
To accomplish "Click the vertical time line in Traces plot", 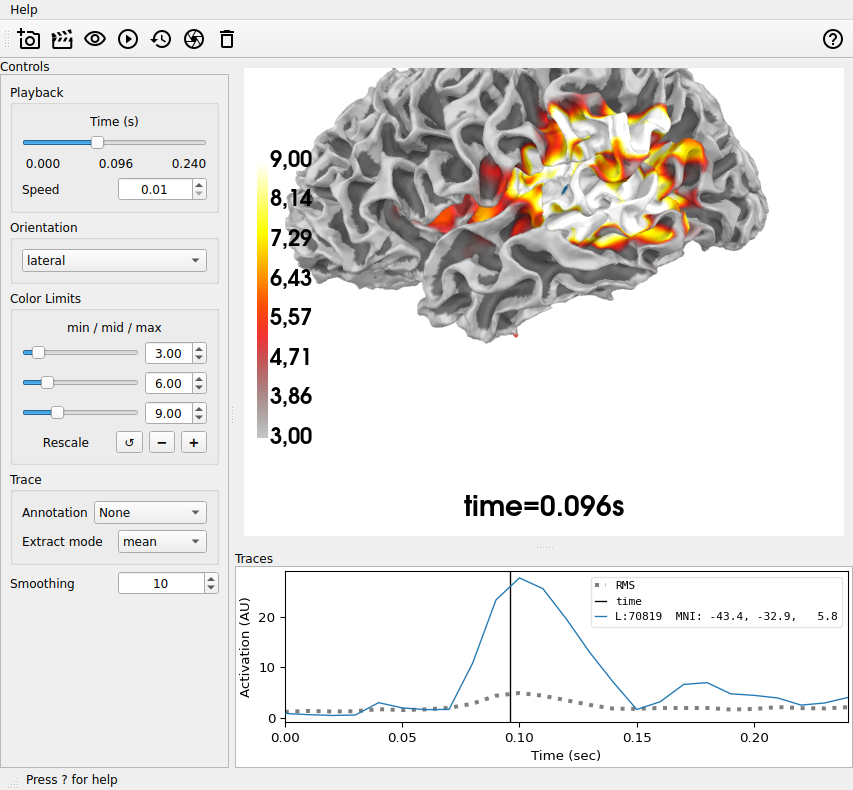I will (x=510, y=647).
